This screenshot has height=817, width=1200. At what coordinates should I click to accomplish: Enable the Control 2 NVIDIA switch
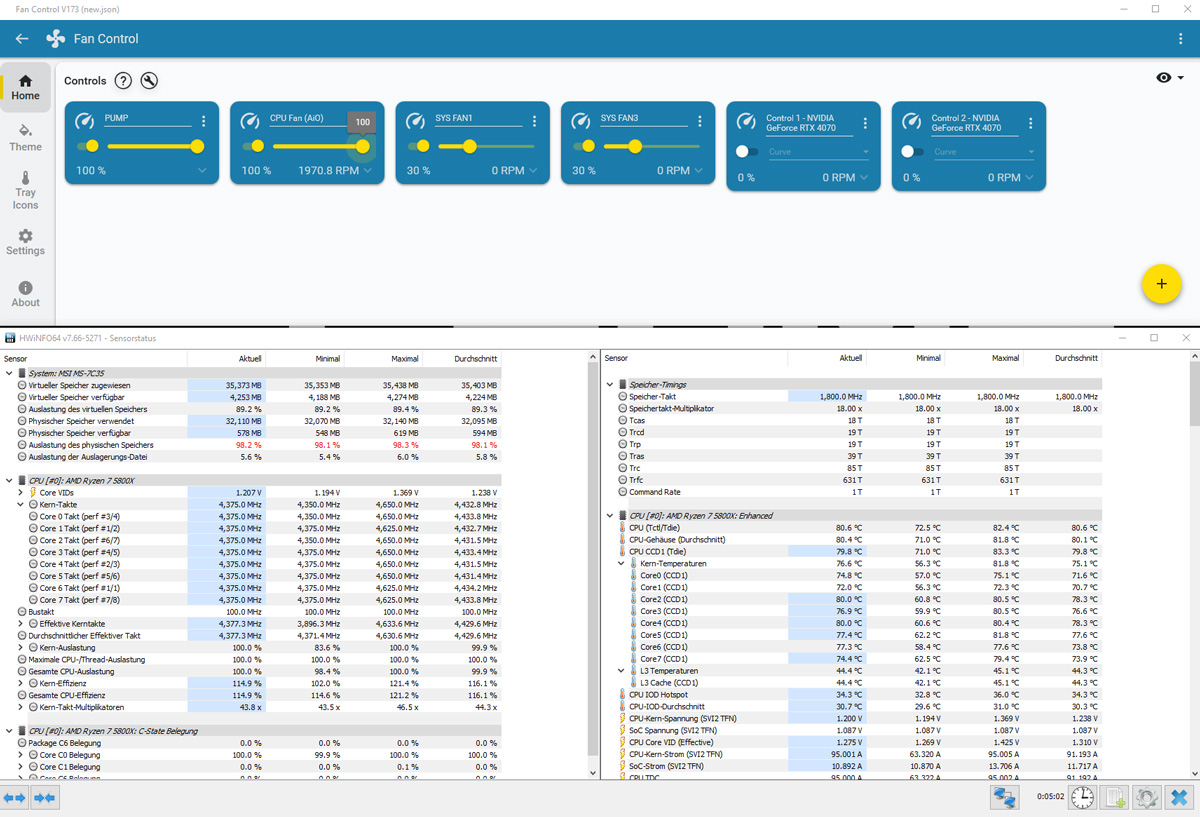[x=913, y=152]
